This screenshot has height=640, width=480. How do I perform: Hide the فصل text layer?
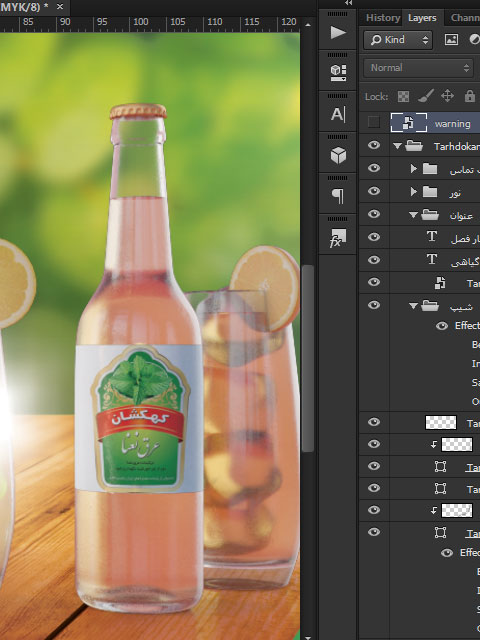pos(374,237)
